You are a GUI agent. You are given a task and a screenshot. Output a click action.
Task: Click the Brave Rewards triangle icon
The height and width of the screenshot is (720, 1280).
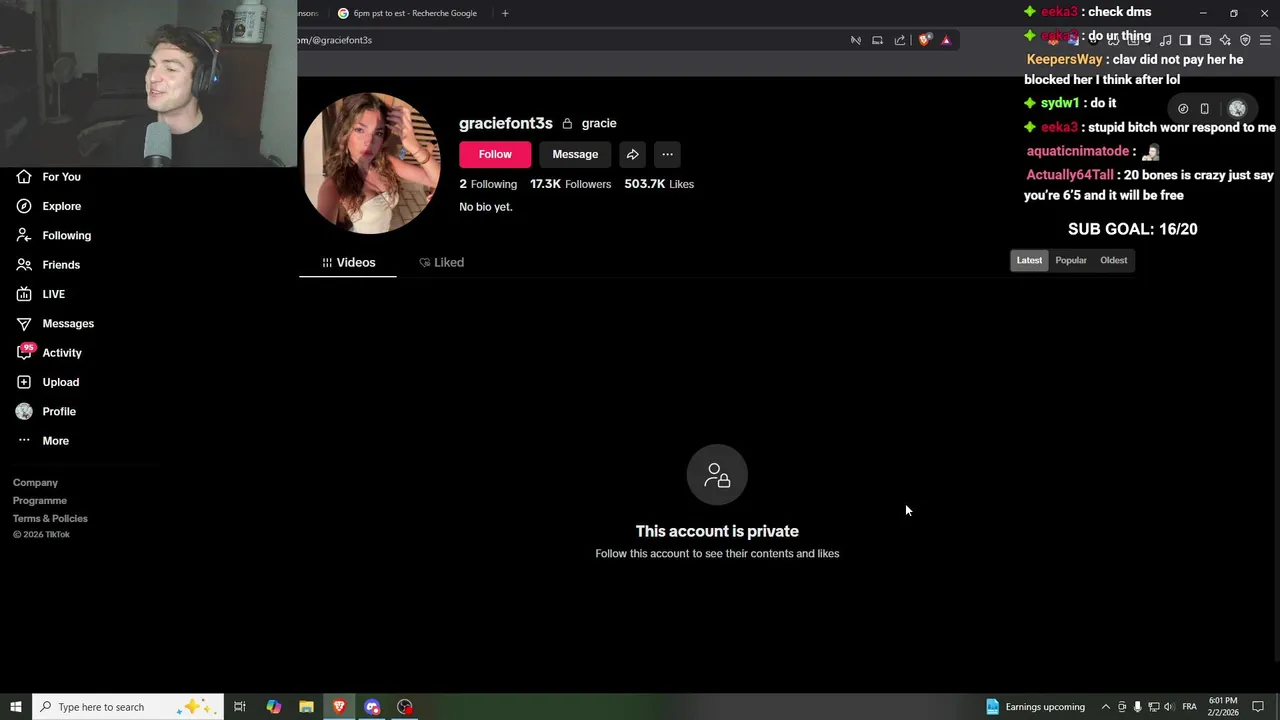pos(946,40)
